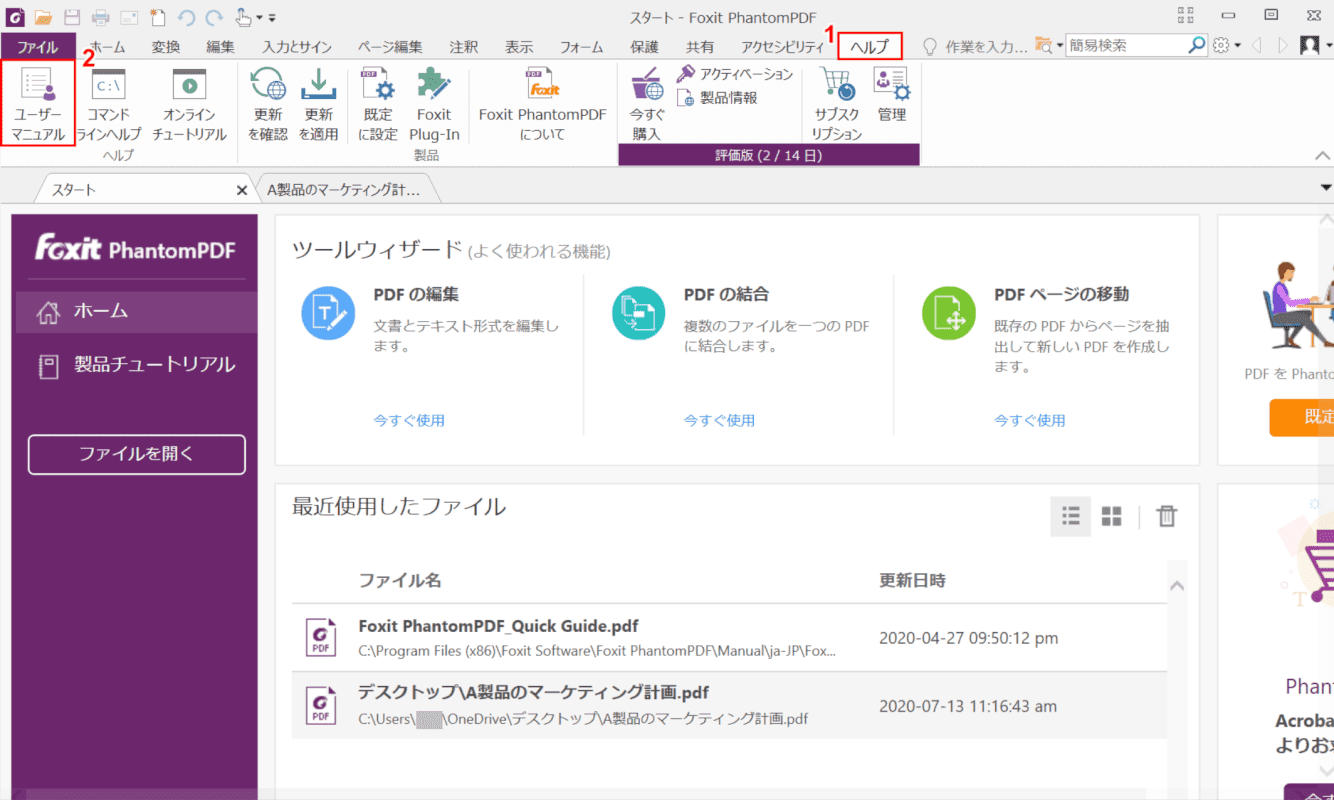Open Fill & Sign (入力とサイン) tab
The width and height of the screenshot is (1334, 800).
[x=297, y=46]
